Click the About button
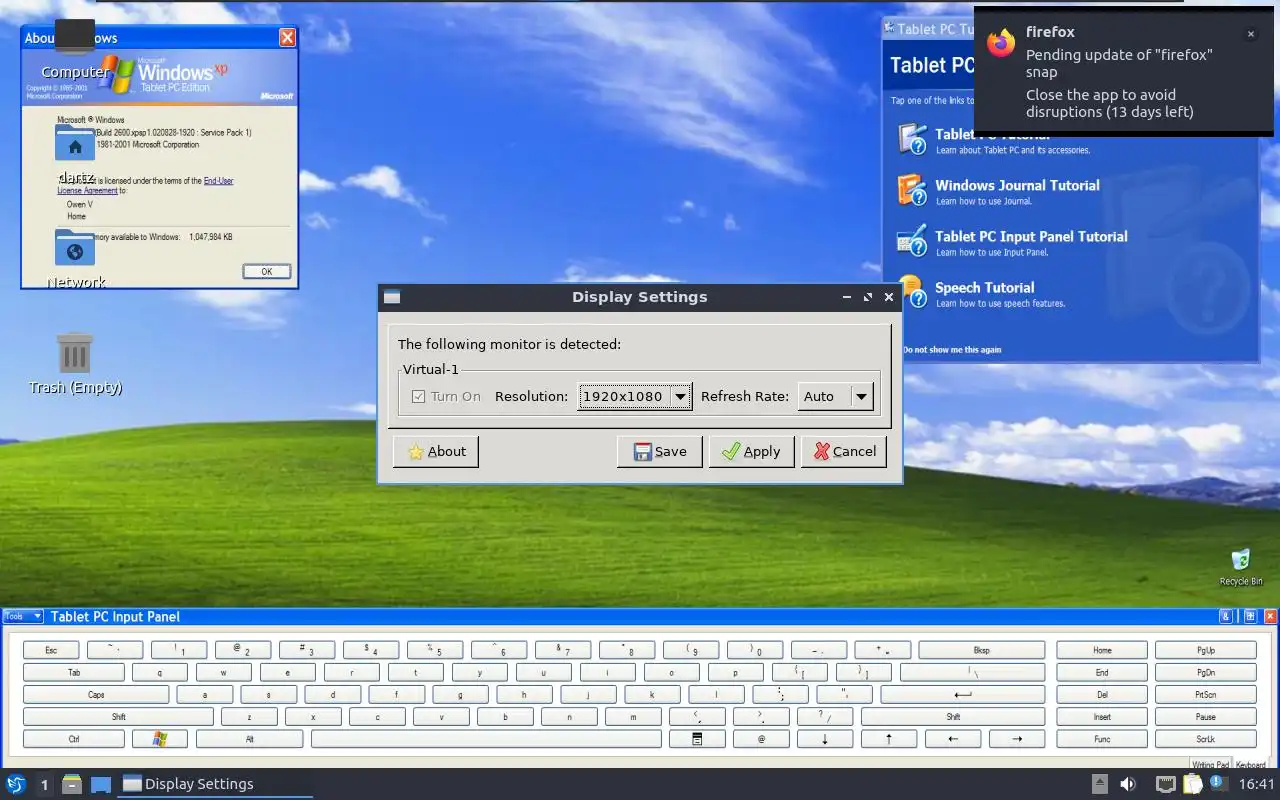1280x800 pixels. tap(436, 451)
